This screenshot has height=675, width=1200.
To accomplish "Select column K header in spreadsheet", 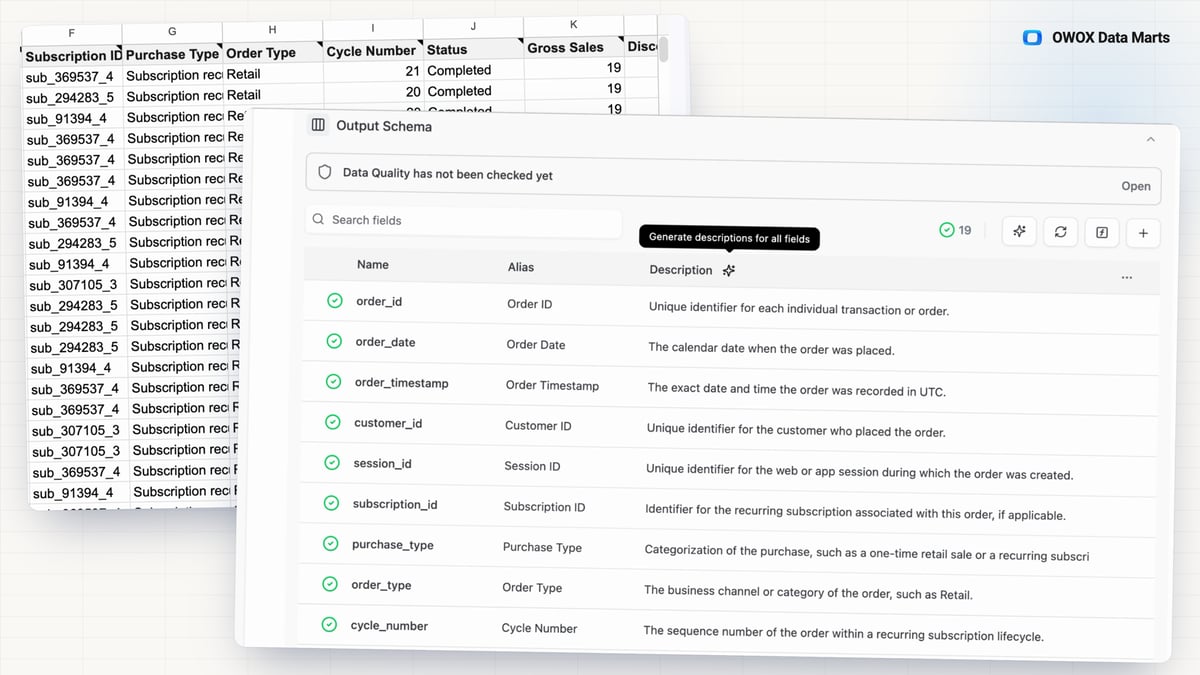I will tap(573, 23).
